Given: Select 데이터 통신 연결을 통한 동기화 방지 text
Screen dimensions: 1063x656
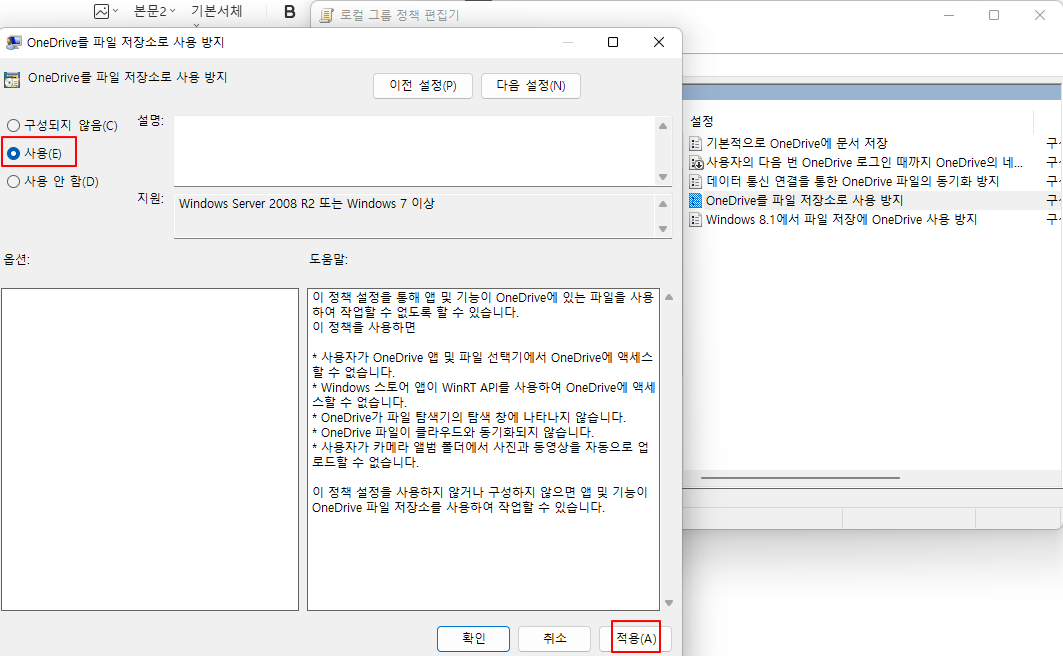Looking at the screenshot, I should [x=853, y=182].
